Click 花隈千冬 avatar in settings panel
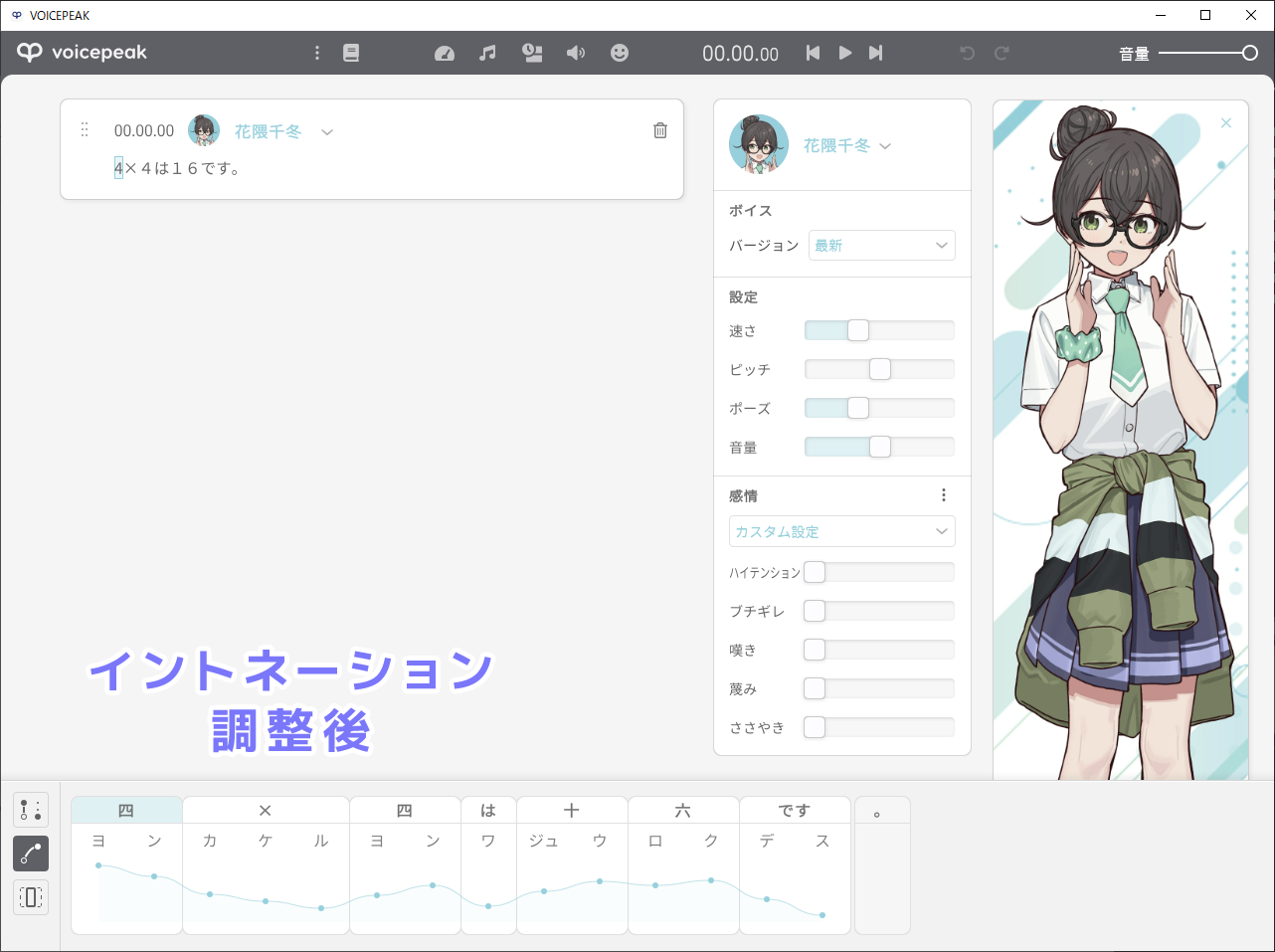This screenshot has width=1275, height=952. [x=759, y=144]
